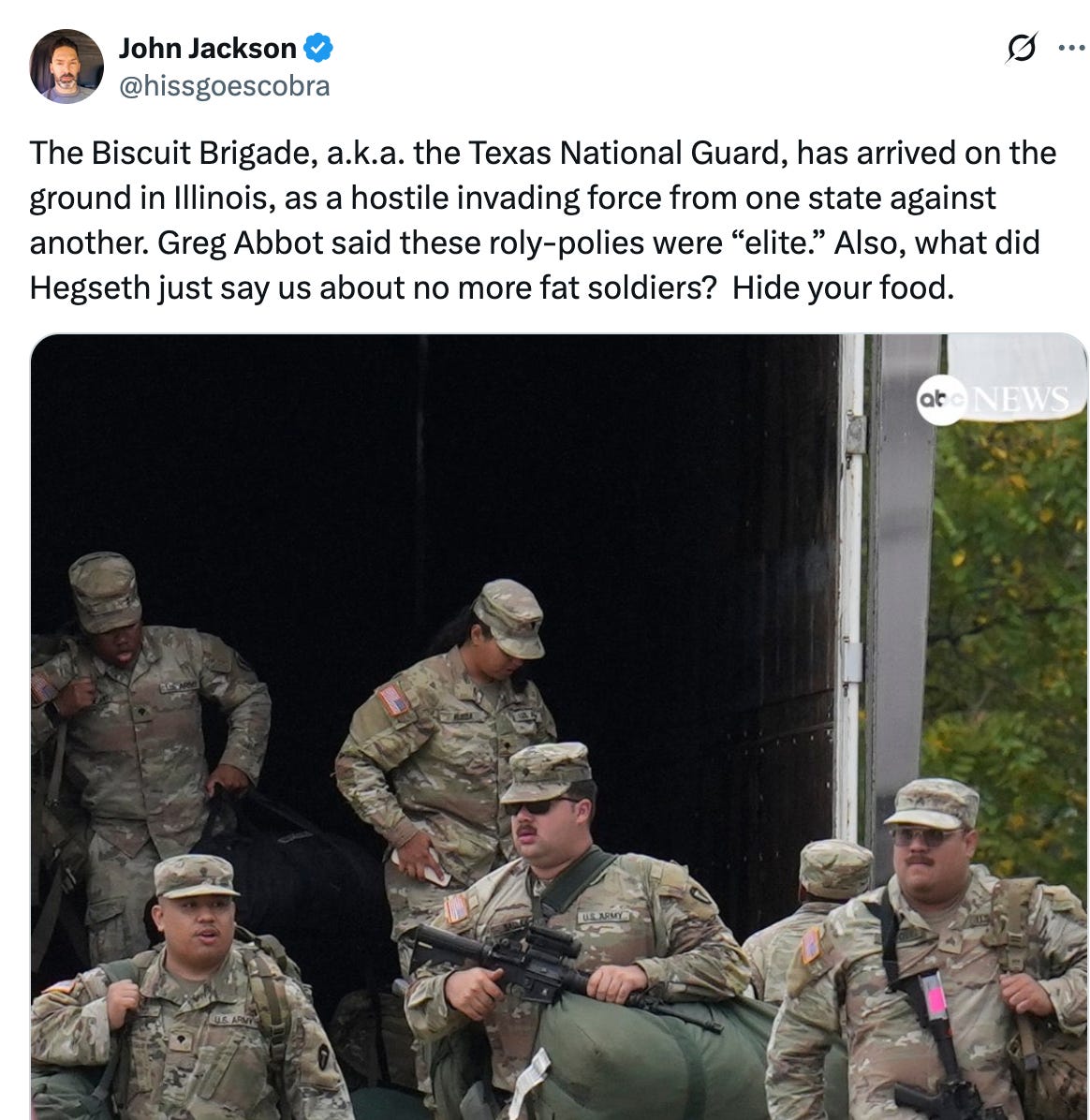Click the John Jackson display name
Viewport: 1090px width, 1120px height.
pos(207,49)
